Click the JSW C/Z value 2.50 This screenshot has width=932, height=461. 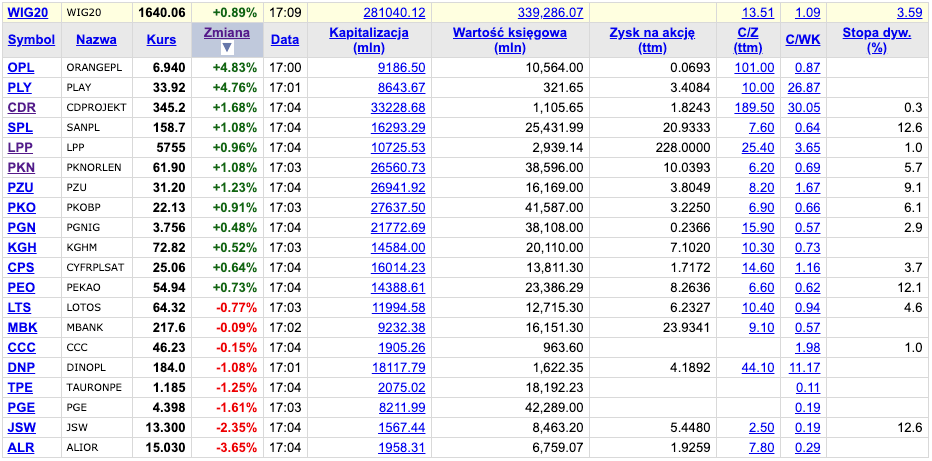[761, 427]
